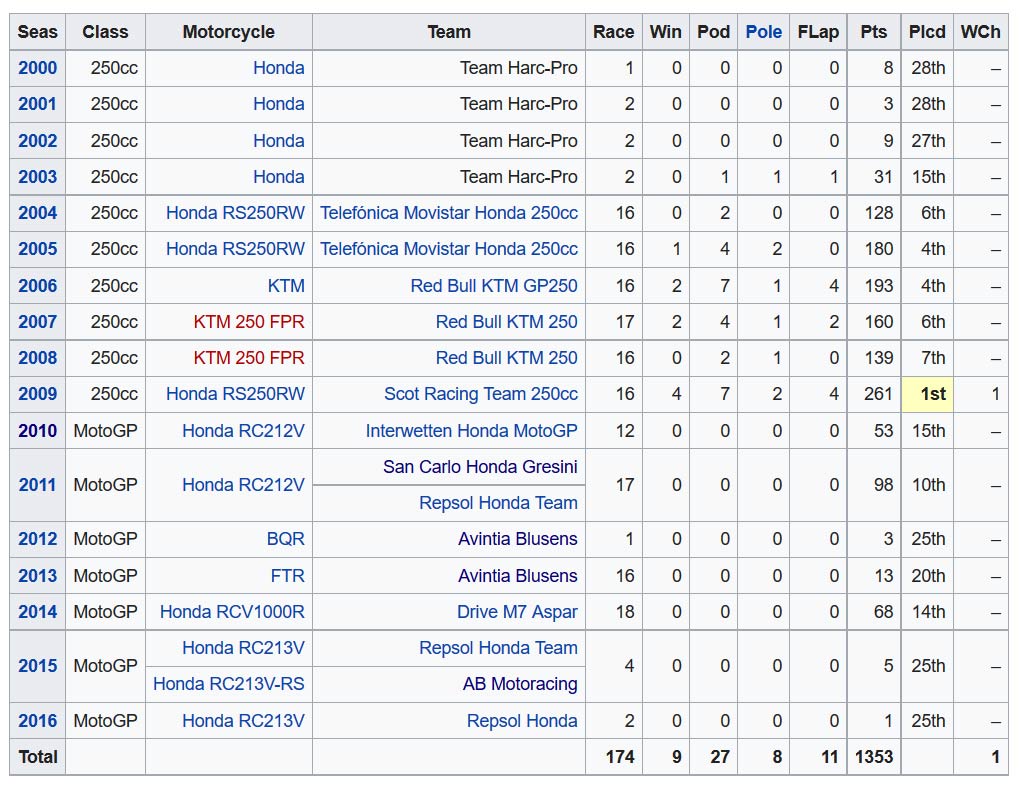This screenshot has width=1020, height=786.
Task: Select the 1353 total points cell
Action: [874, 757]
